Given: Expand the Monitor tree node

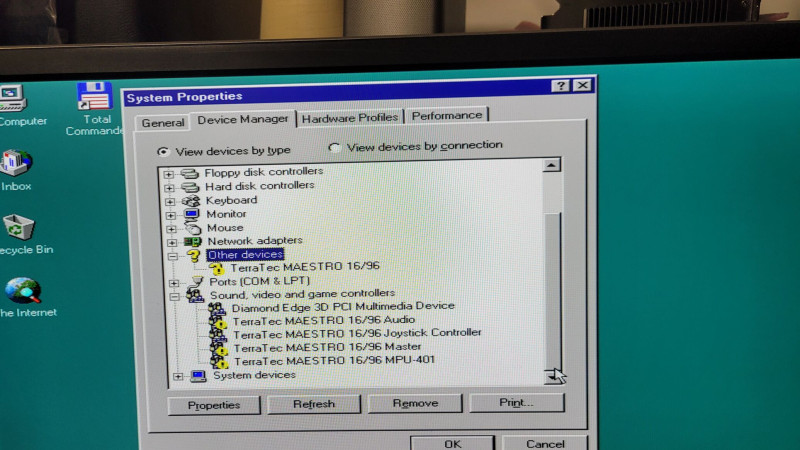Looking at the screenshot, I should (x=170, y=215).
